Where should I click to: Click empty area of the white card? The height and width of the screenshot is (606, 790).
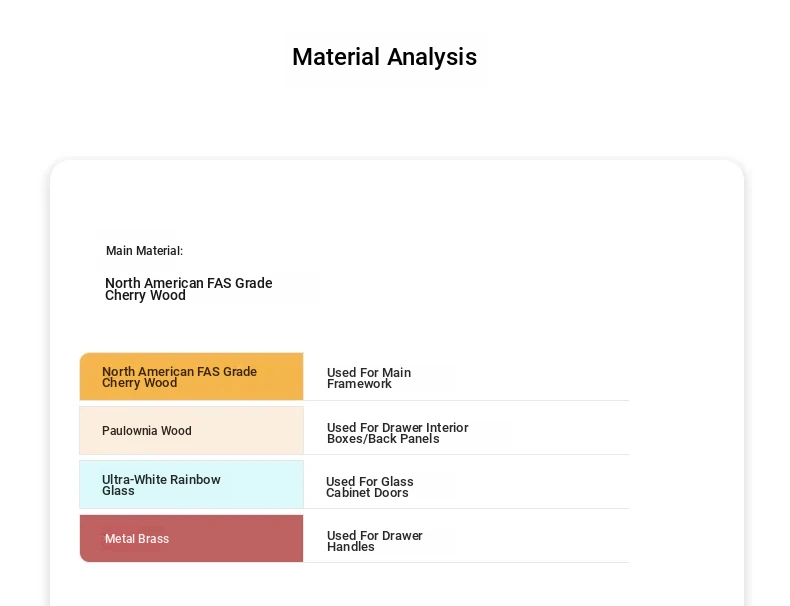[x=504, y=252]
